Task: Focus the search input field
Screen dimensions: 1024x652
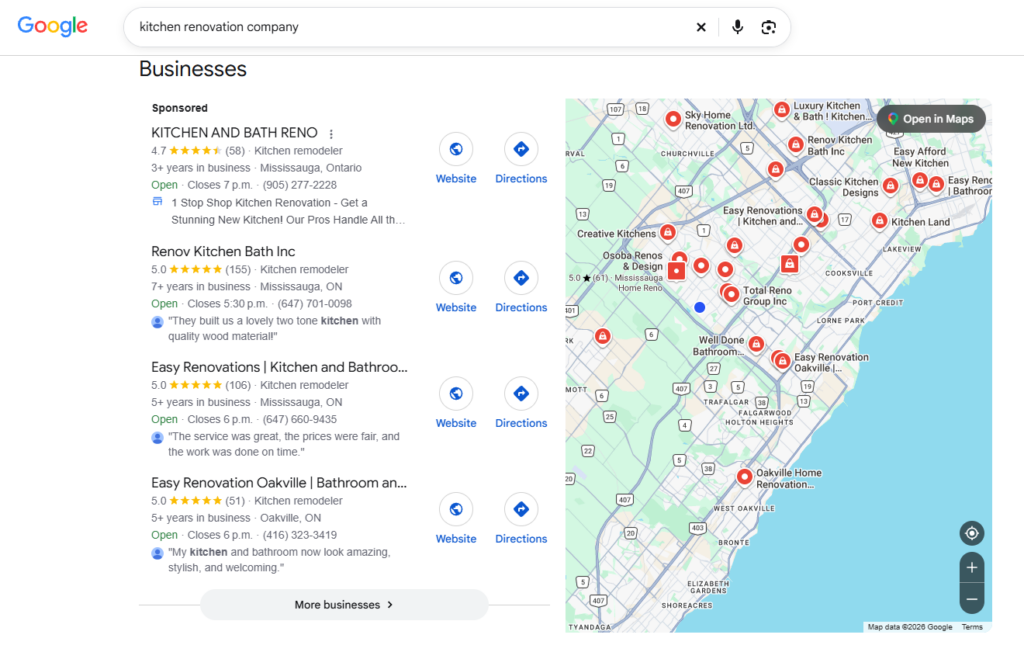Action: 411,27
